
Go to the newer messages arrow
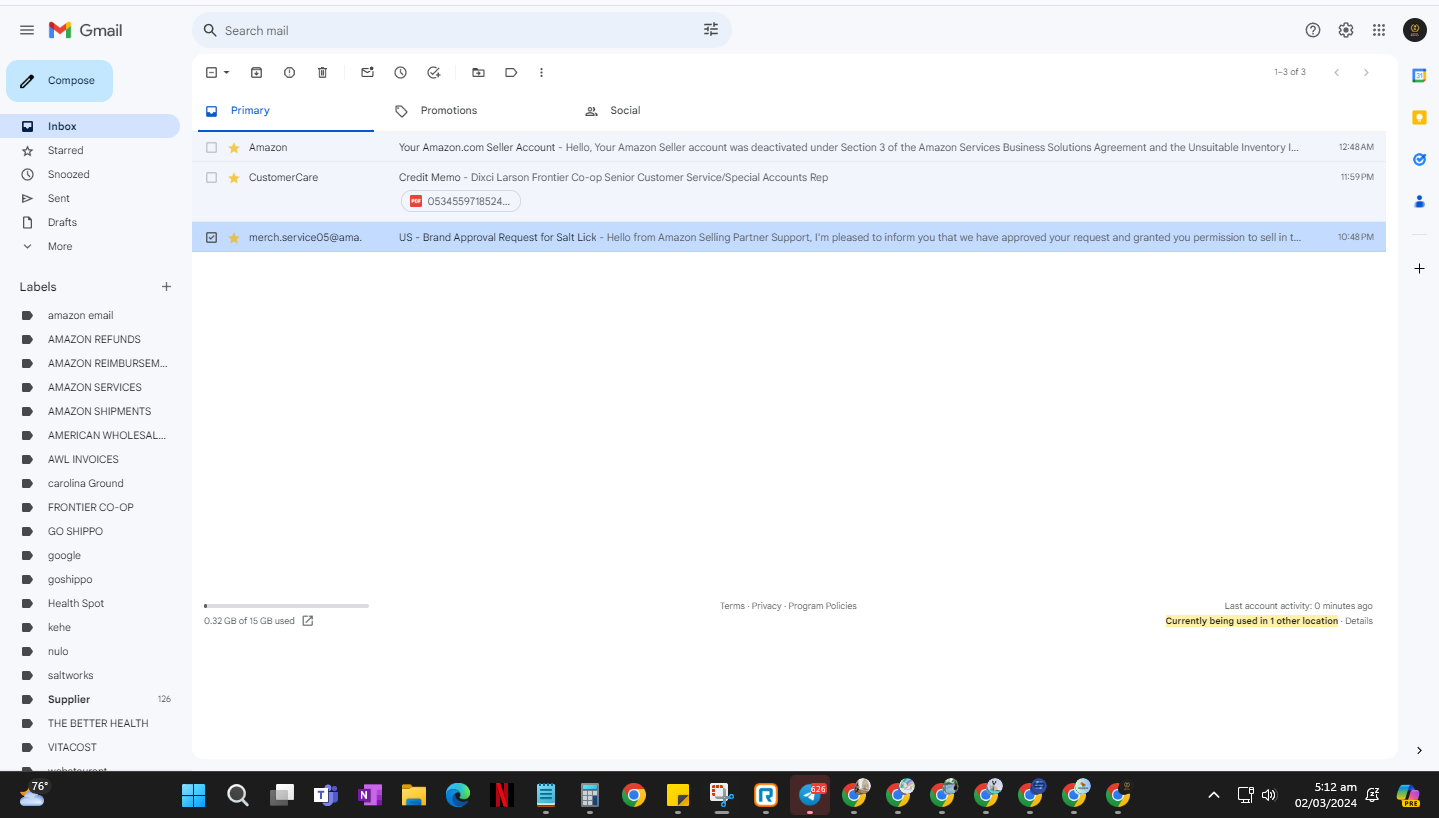pos(1336,72)
